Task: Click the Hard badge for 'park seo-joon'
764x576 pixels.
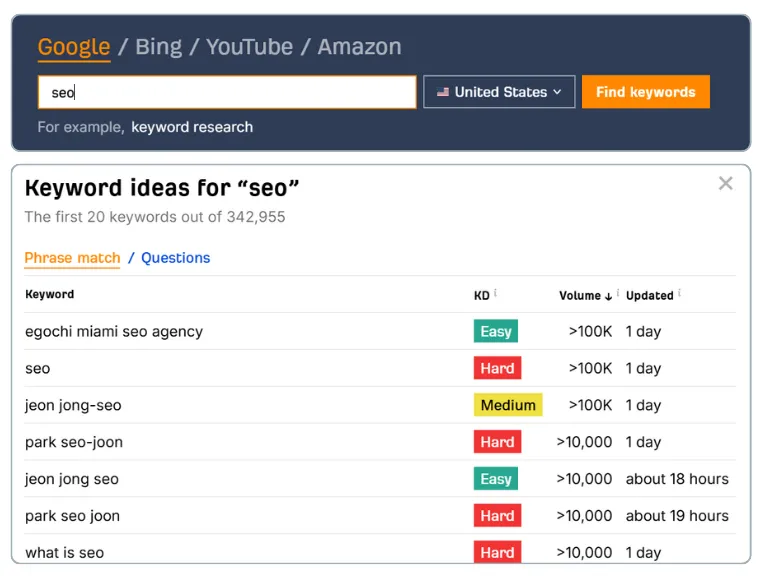Action: 497,442
